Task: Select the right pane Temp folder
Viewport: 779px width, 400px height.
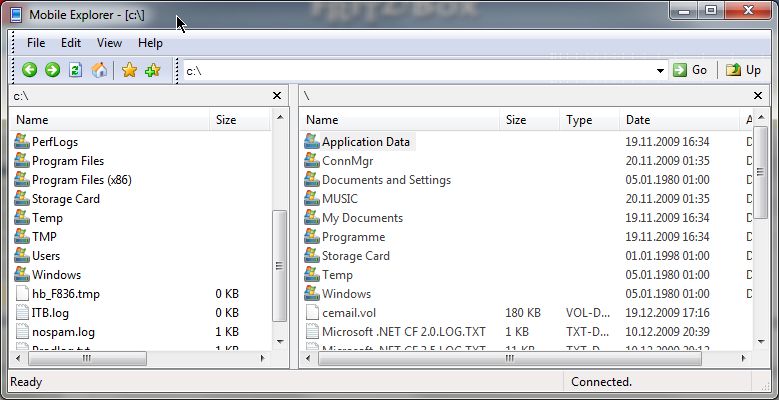Action: [337, 275]
